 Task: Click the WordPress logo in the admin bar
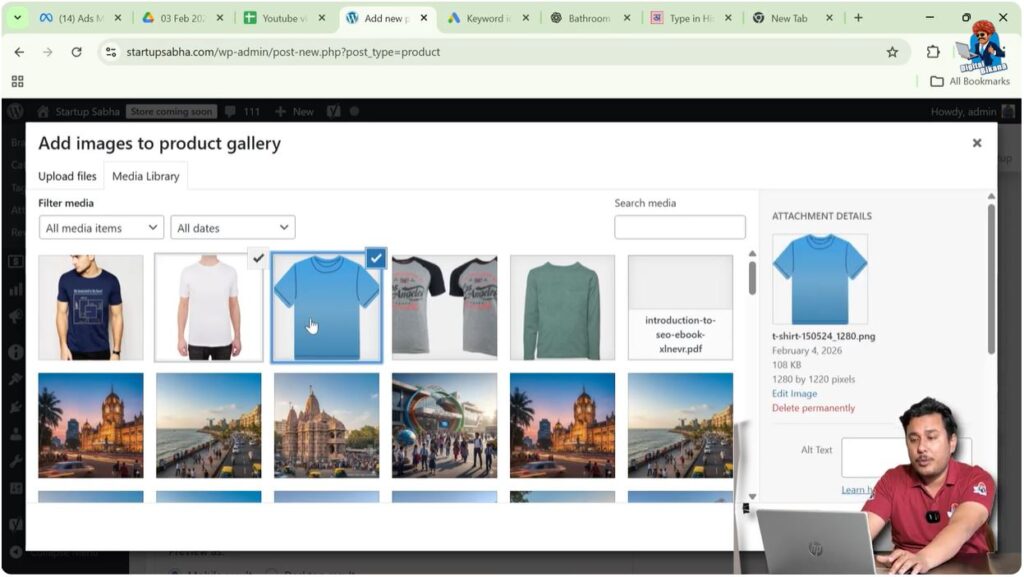coord(17,111)
